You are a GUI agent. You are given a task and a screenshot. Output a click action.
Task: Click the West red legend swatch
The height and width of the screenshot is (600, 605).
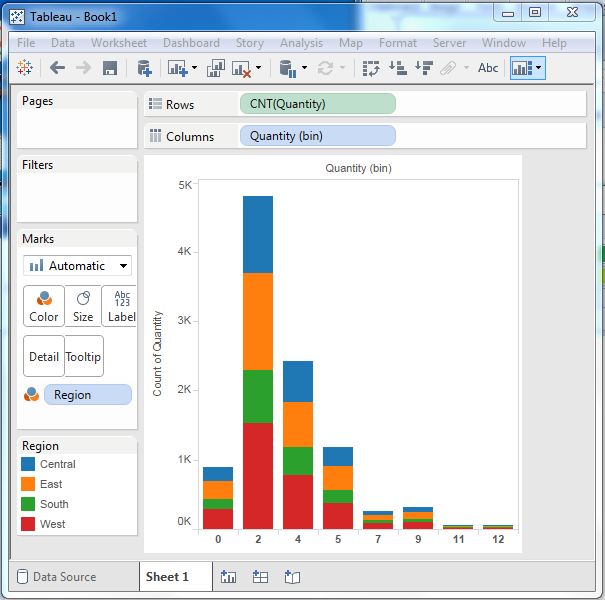[28, 524]
